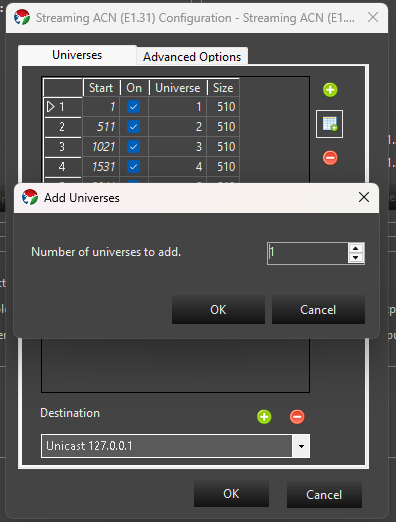Decrease number of universes with down arrow
This screenshot has width=396, height=522.
[356, 258]
